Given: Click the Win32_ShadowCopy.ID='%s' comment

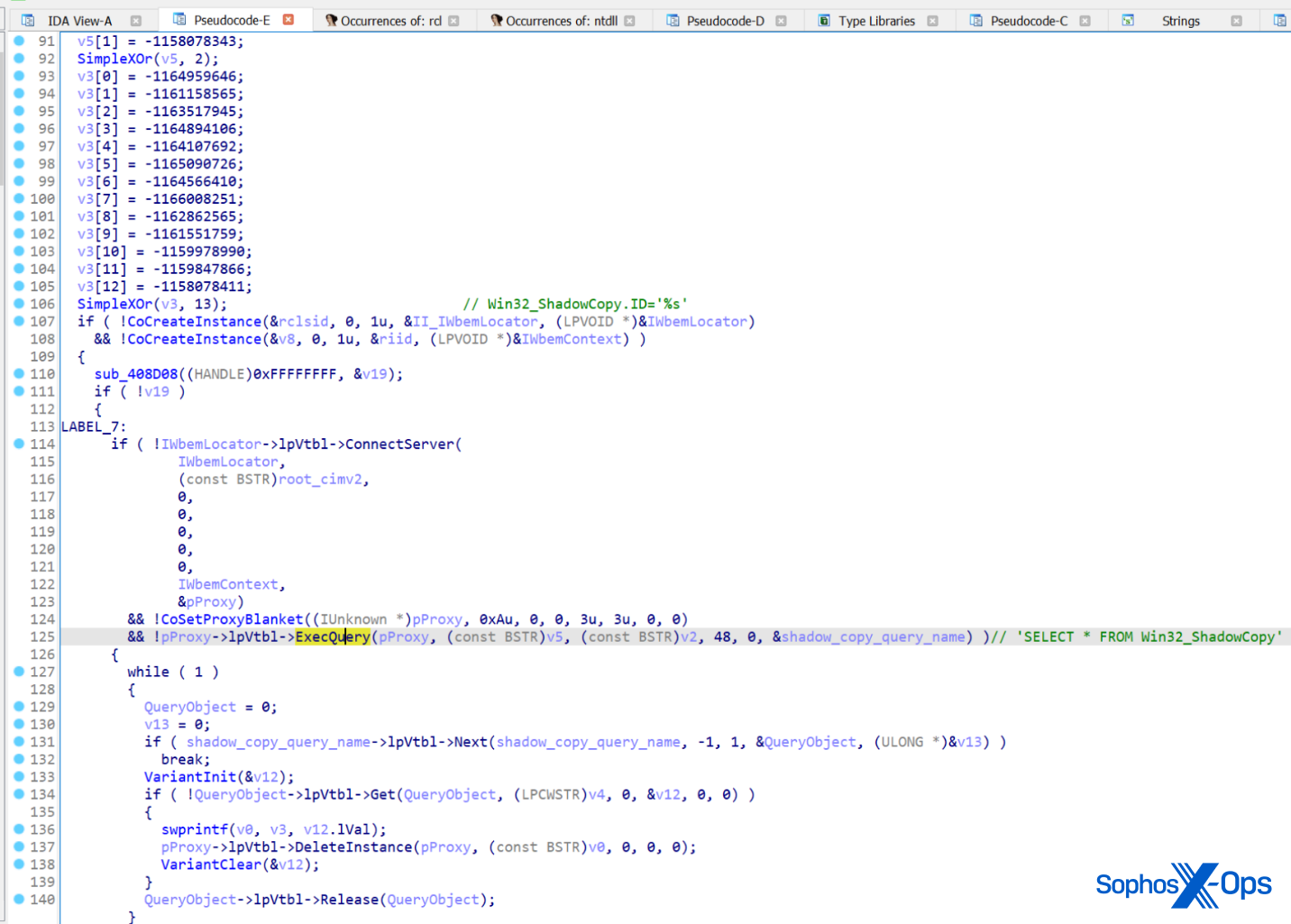Looking at the screenshot, I should (x=575, y=305).
